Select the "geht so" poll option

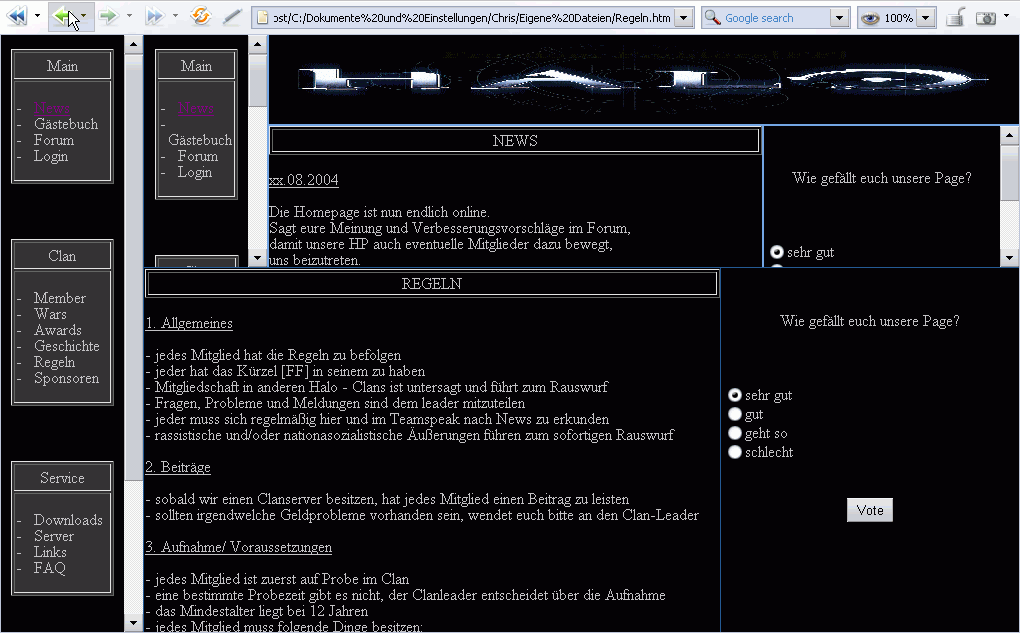(x=736, y=433)
